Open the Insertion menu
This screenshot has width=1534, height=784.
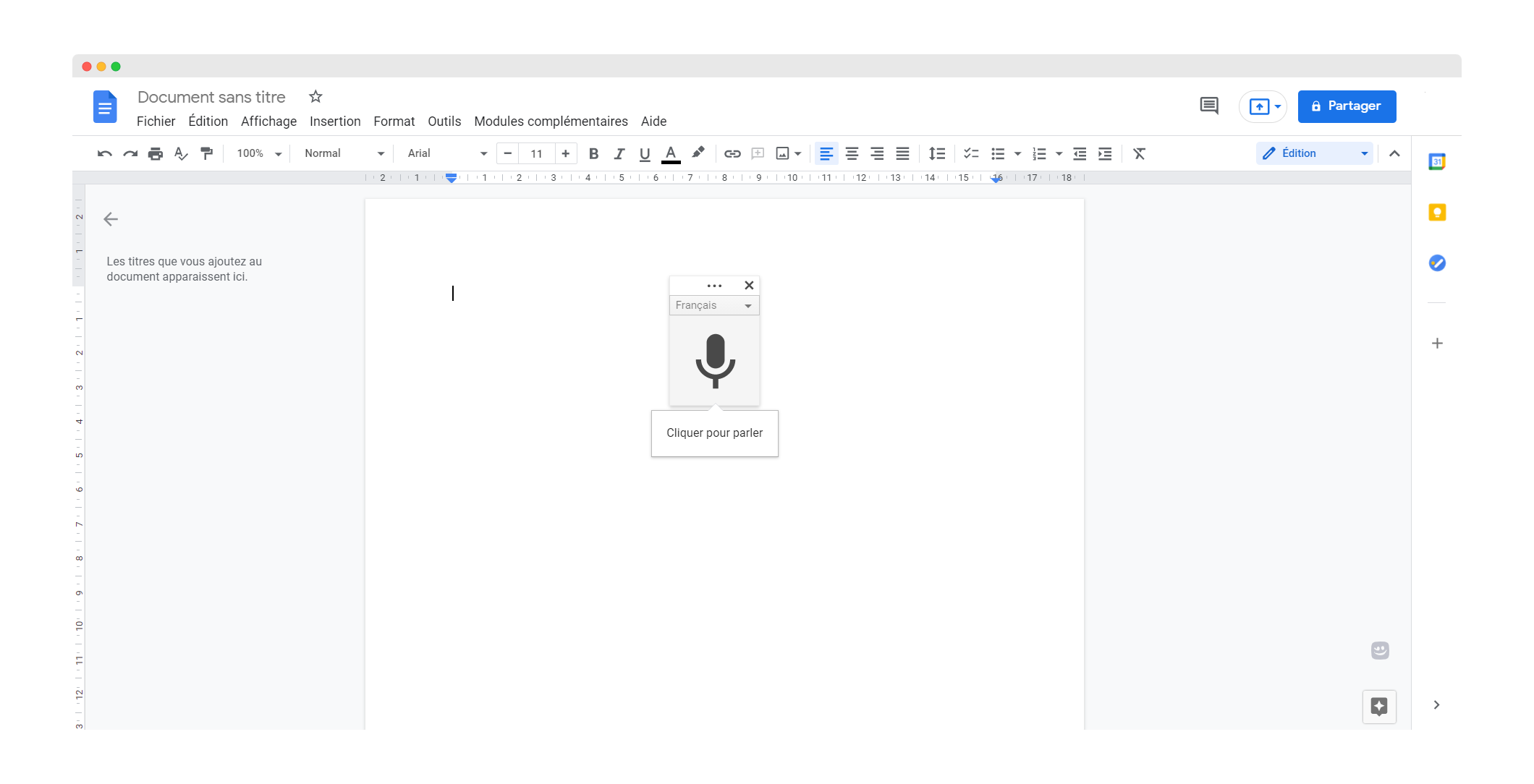coord(335,122)
